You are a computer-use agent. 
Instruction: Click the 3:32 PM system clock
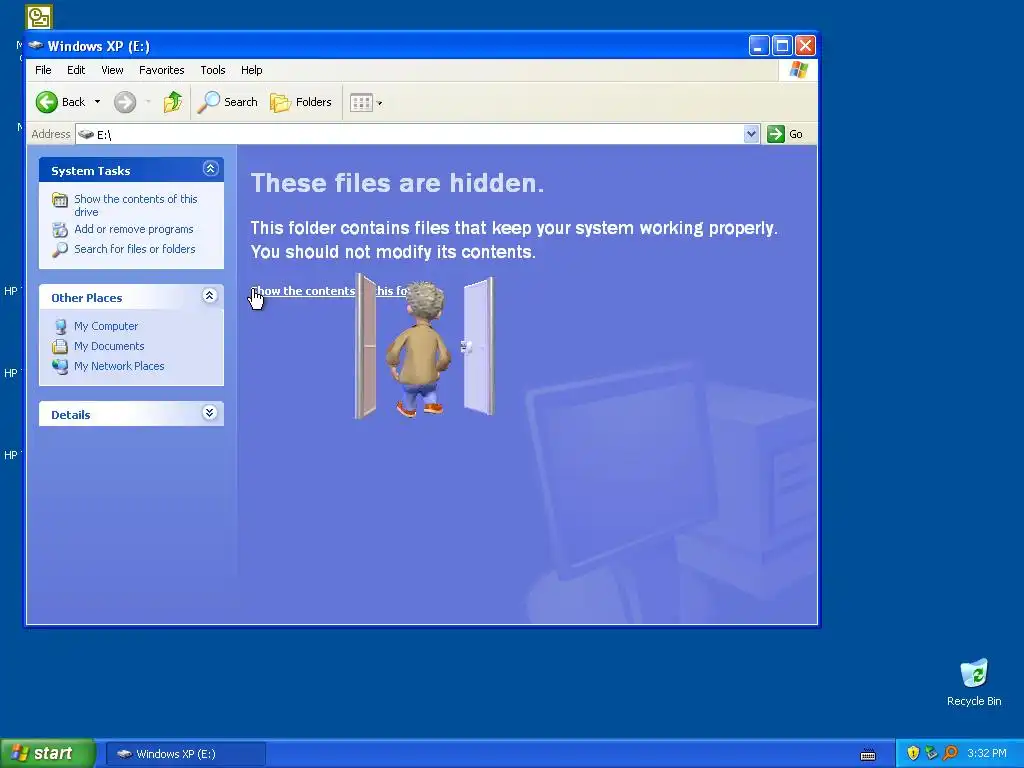[x=987, y=753]
